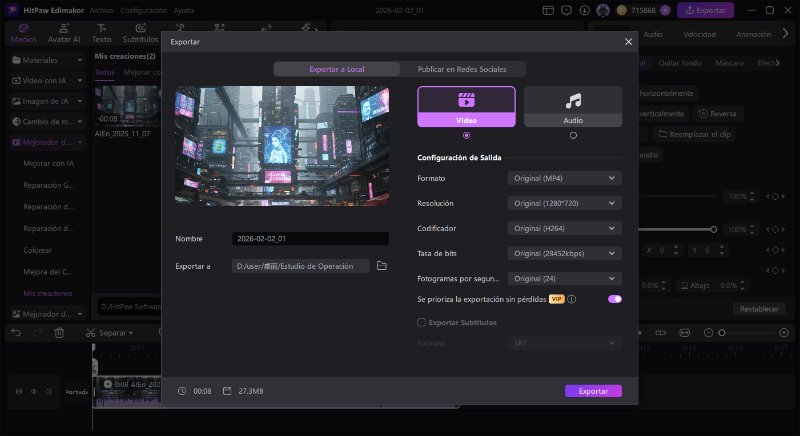Open the layout icon in title bar
This screenshot has width=800, height=436.
(x=548, y=10)
